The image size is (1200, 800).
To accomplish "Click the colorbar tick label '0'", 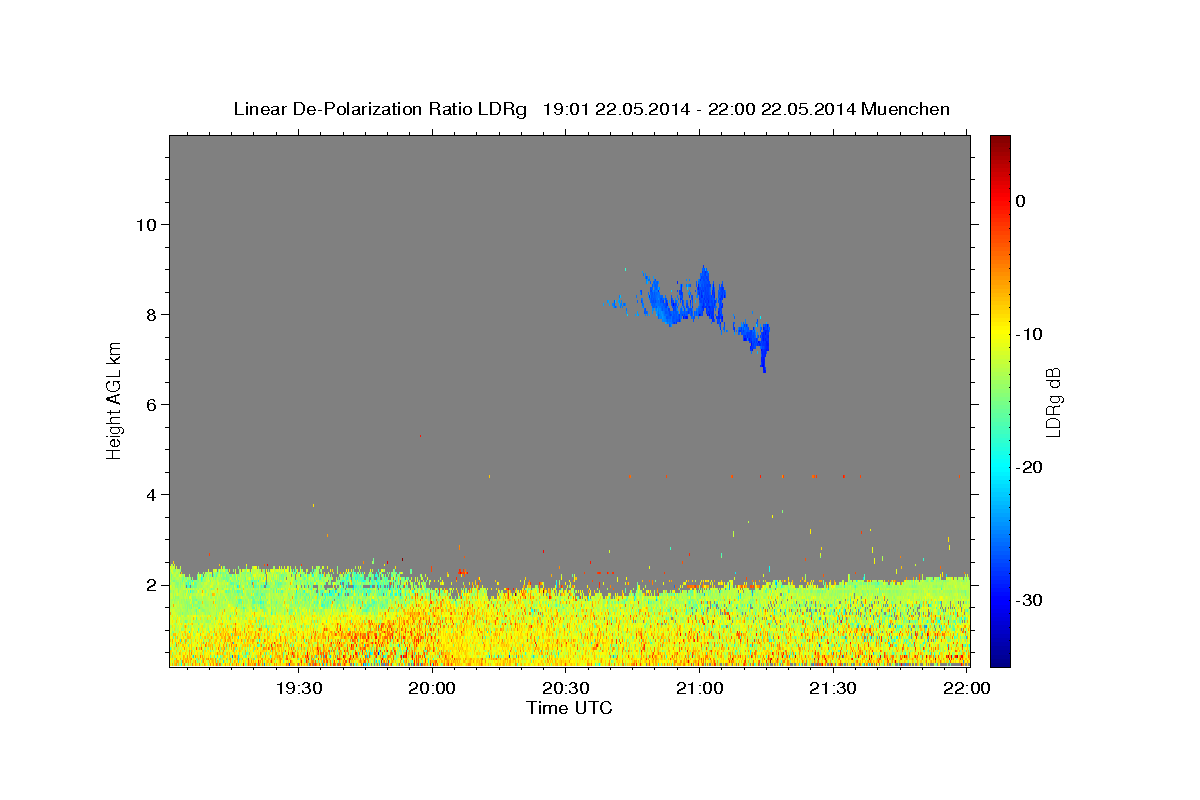I will pos(1020,201).
